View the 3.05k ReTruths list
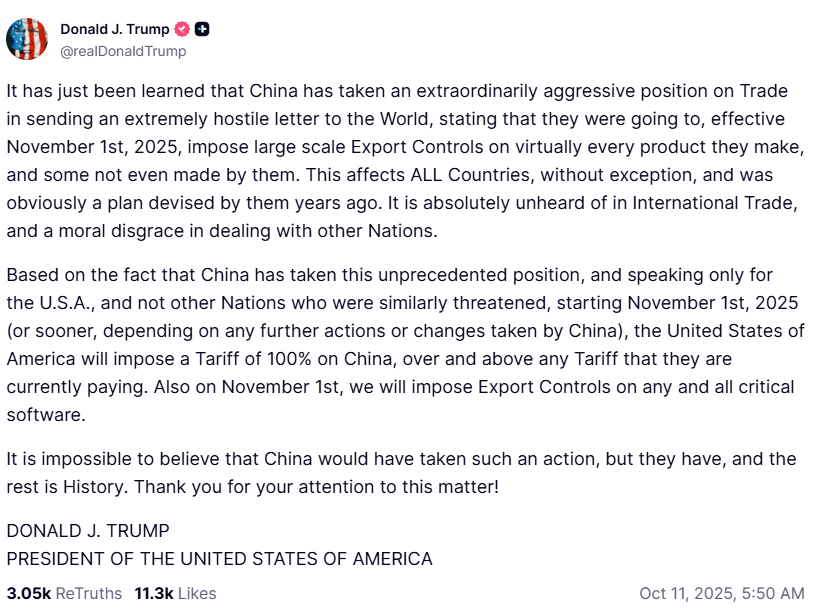This screenshot has height=612, width=816. coord(64,593)
